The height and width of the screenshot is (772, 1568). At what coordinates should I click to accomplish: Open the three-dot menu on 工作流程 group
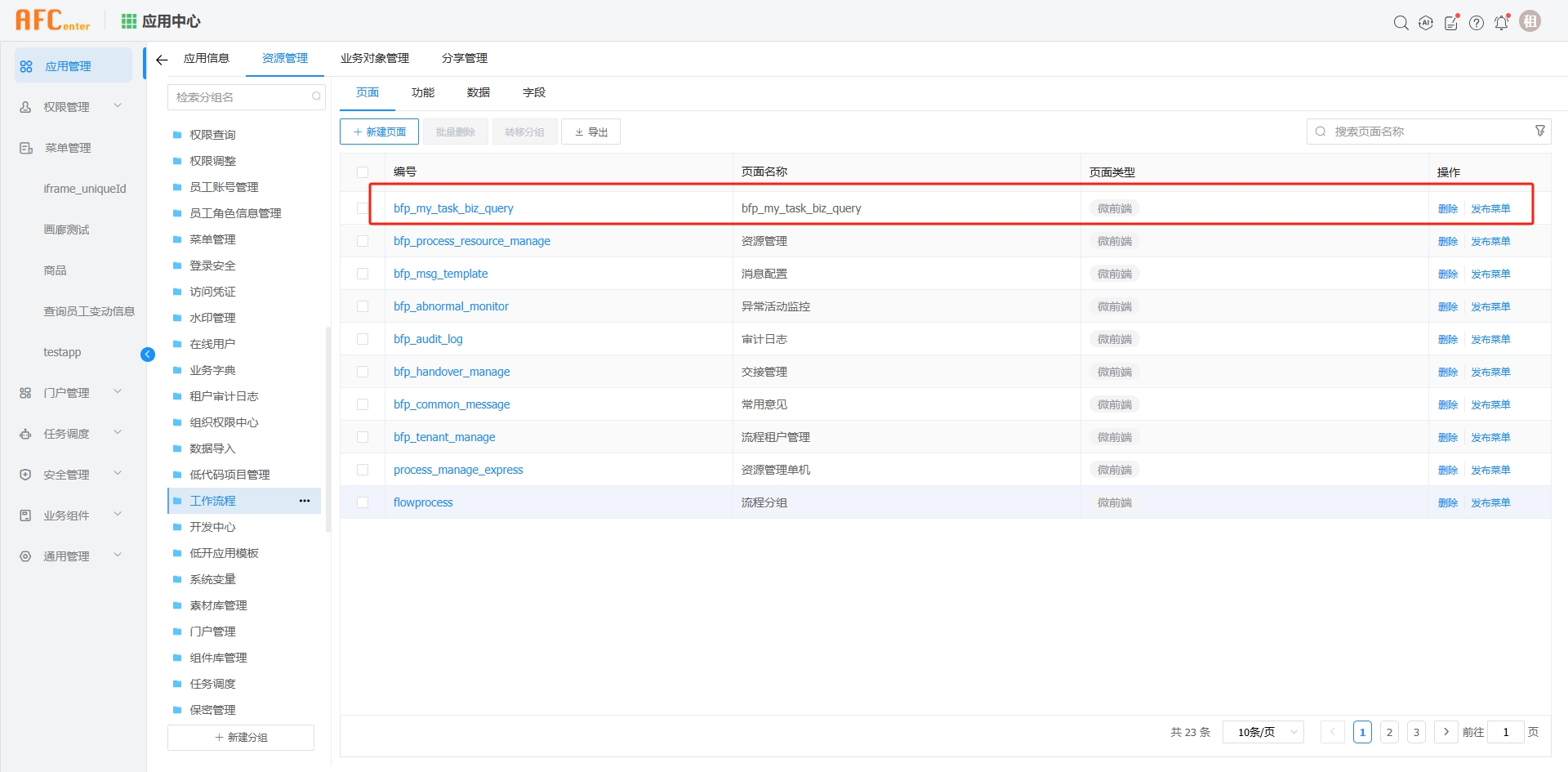pos(305,501)
